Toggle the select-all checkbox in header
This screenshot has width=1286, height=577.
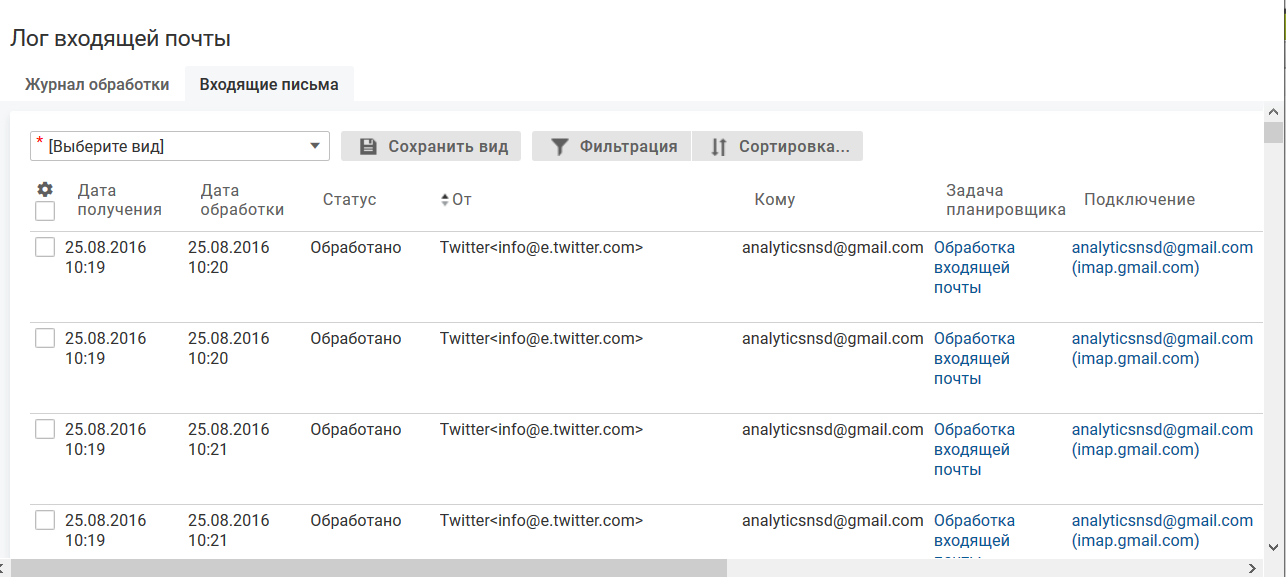point(45,211)
